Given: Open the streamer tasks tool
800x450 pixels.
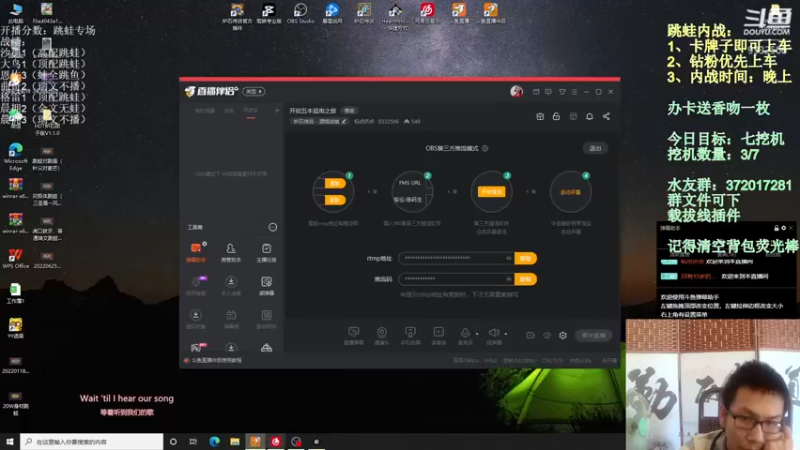Looking at the screenshot, I should pyautogui.click(x=266, y=252).
